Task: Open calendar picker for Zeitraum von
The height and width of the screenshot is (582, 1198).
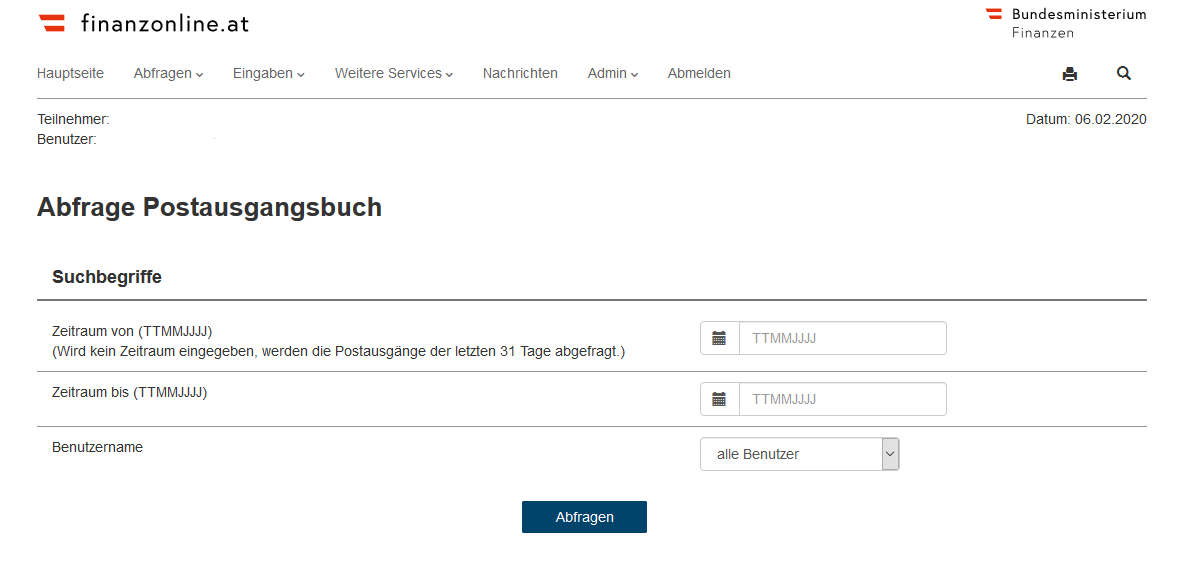Action: pyautogui.click(x=719, y=338)
